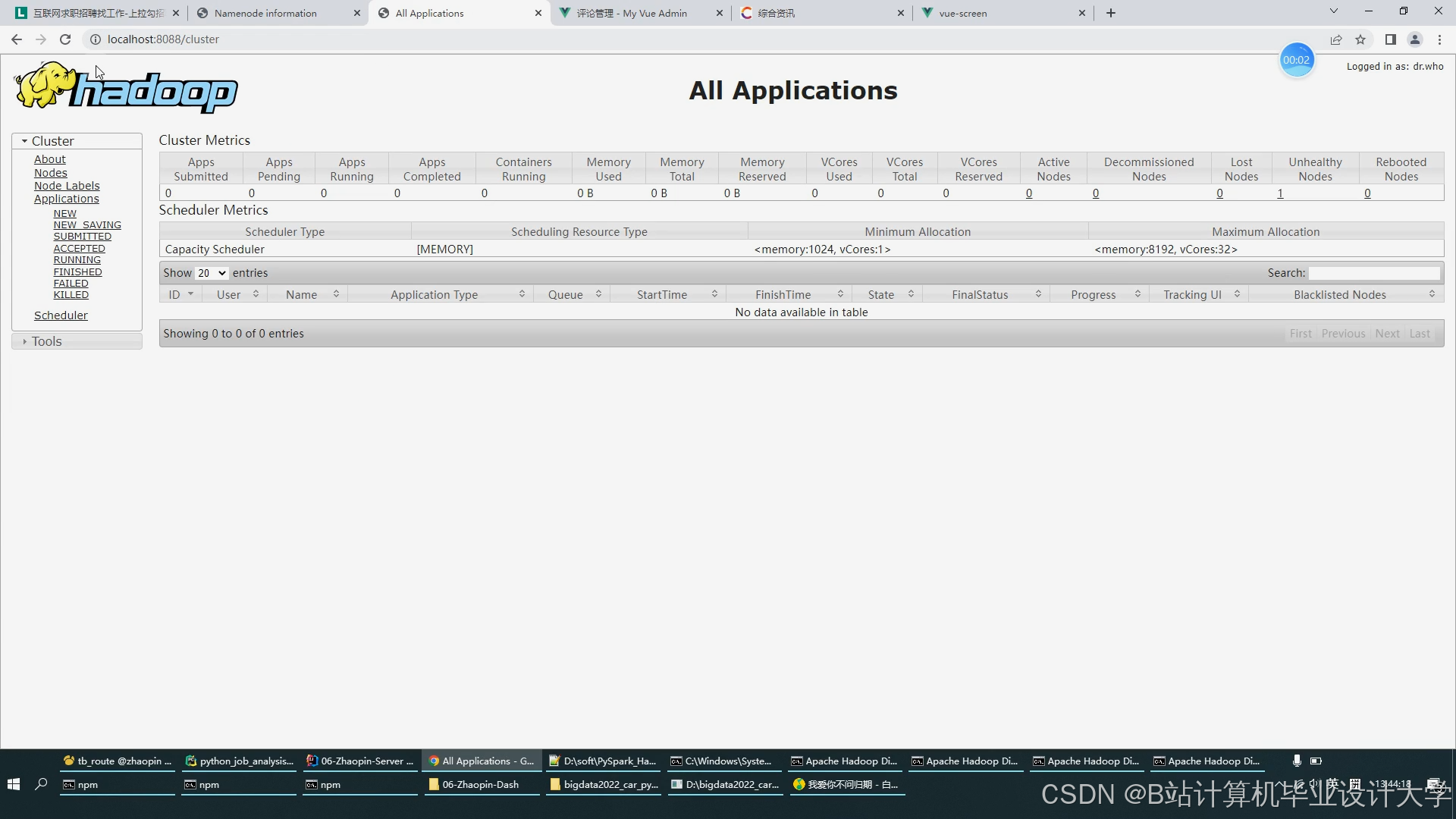Open new browser tab with plus icon

(1111, 13)
